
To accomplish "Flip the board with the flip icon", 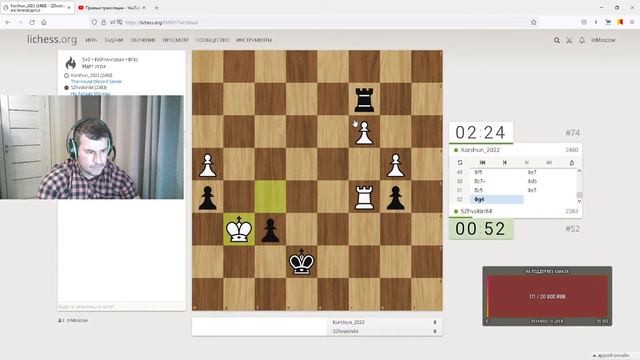I will click(x=460, y=162).
